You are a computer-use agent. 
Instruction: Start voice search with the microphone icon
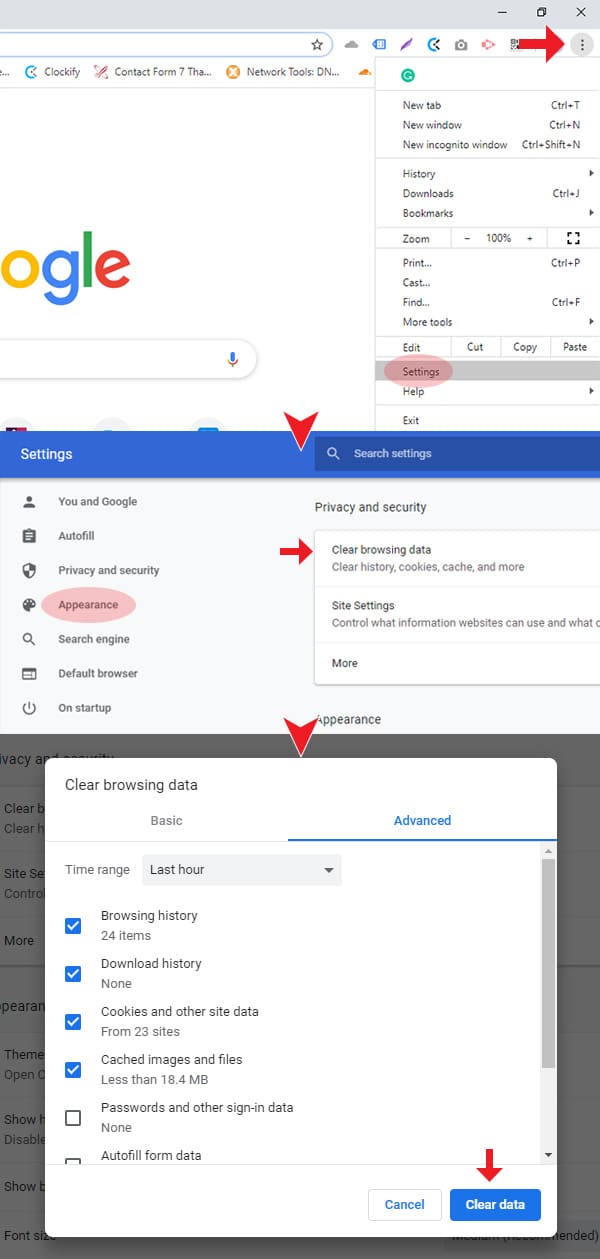click(233, 359)
